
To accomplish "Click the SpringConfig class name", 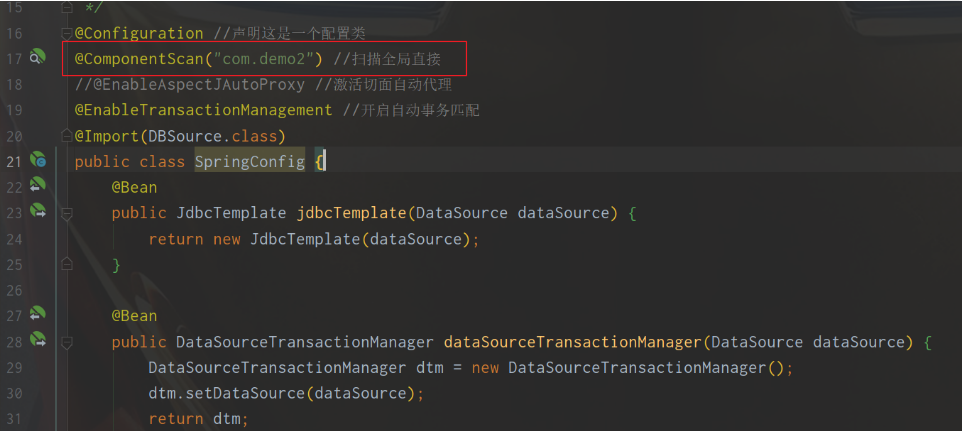I will [250, 162].
